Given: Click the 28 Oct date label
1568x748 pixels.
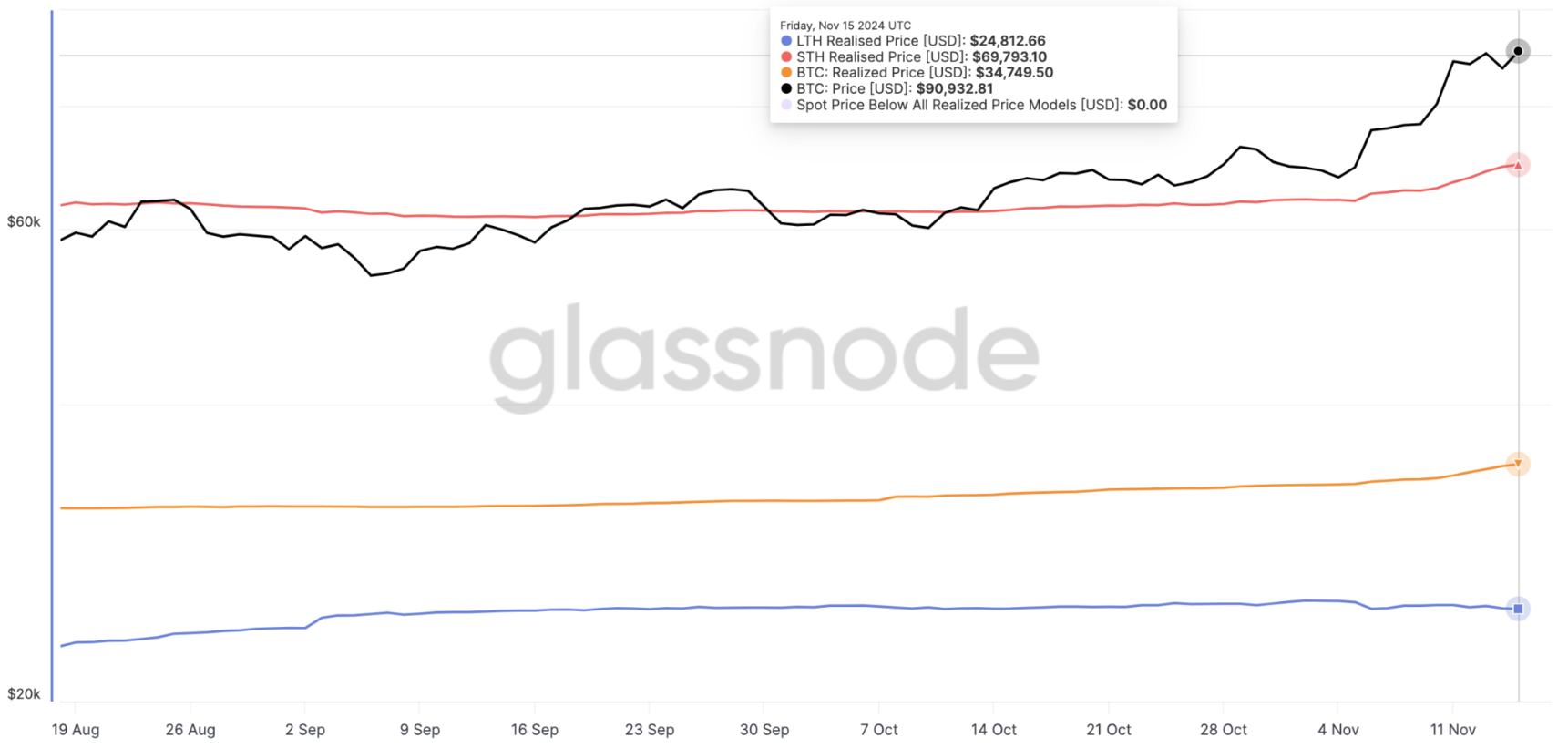Looking at the screenshot, I should pos(1224,730).
